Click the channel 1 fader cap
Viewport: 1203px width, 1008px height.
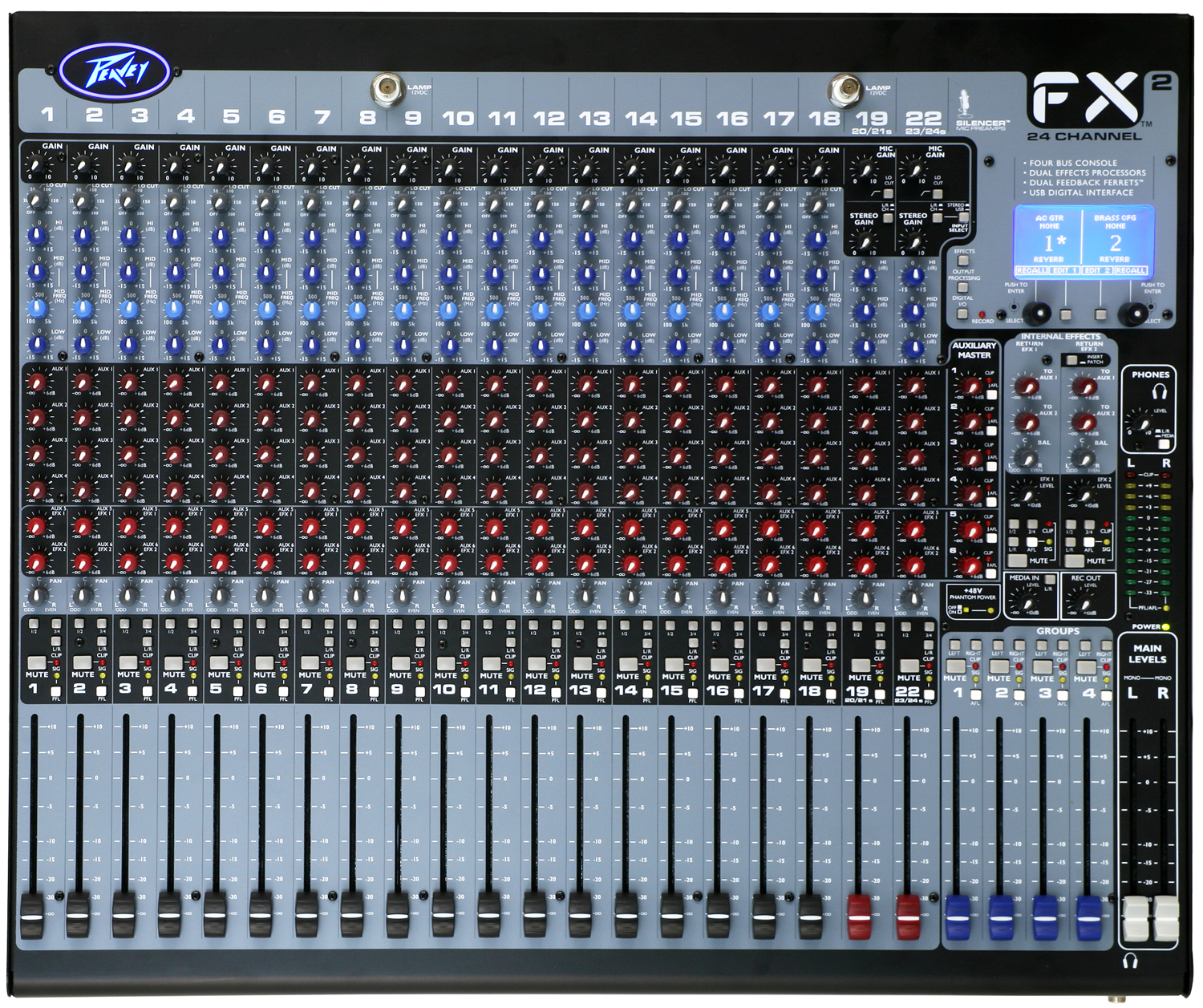[32, 915]
